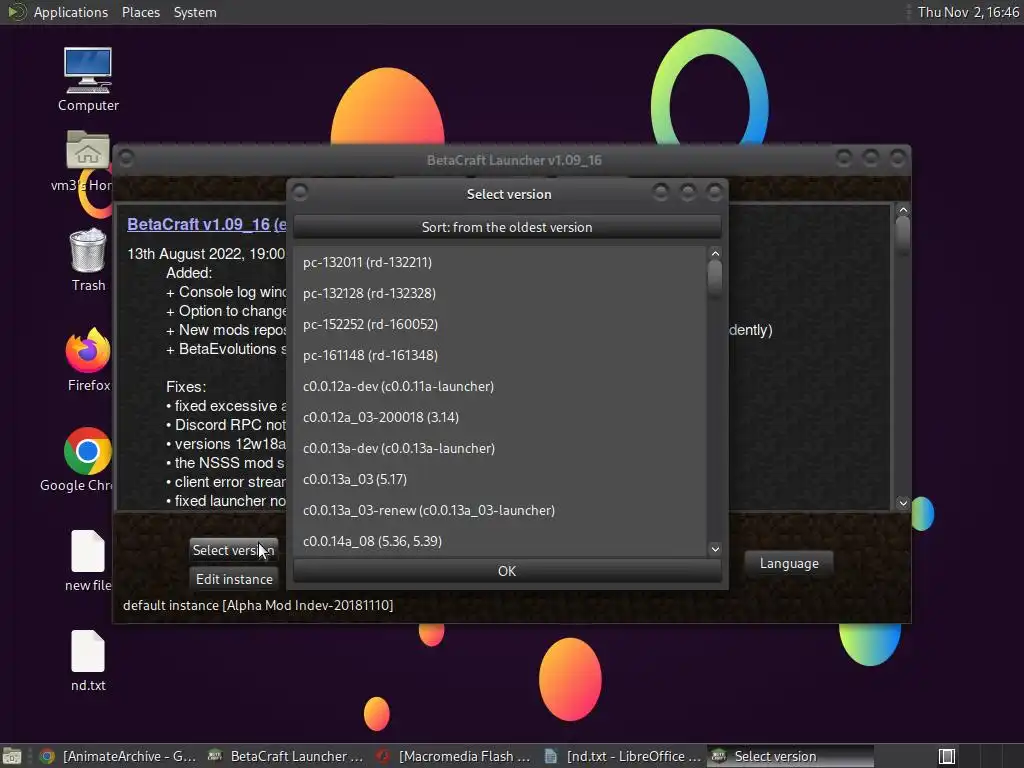The image size is (1024, 768).
Task: Close the BetaCraft Launcher window
Action: [x=898, y=158]
